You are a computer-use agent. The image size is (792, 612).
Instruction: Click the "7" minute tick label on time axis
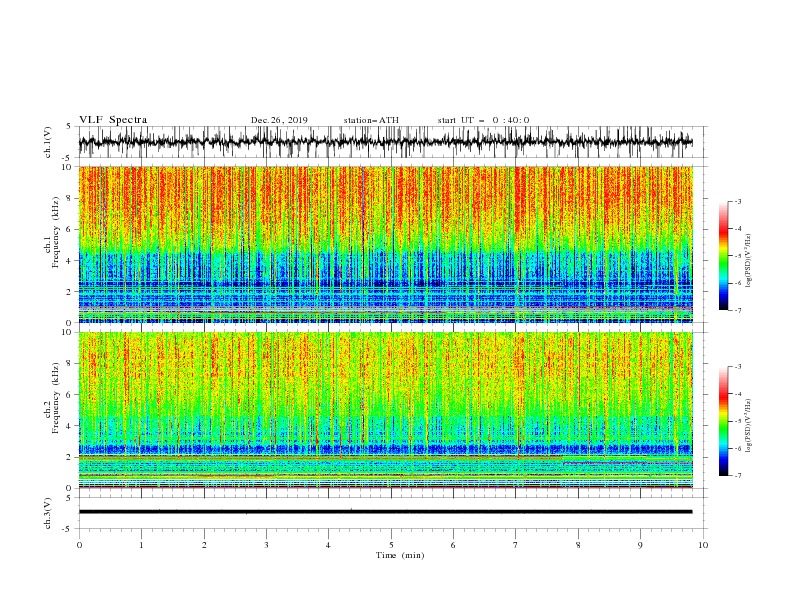[516, 545]
